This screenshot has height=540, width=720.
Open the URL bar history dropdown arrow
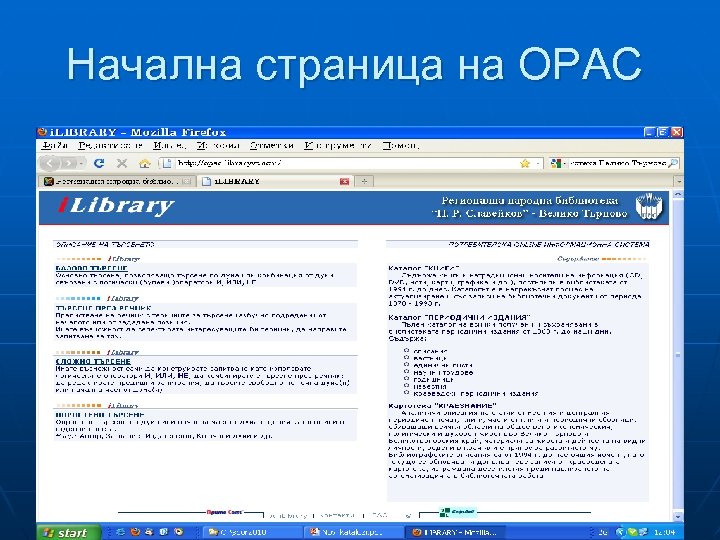click(538, 163)
